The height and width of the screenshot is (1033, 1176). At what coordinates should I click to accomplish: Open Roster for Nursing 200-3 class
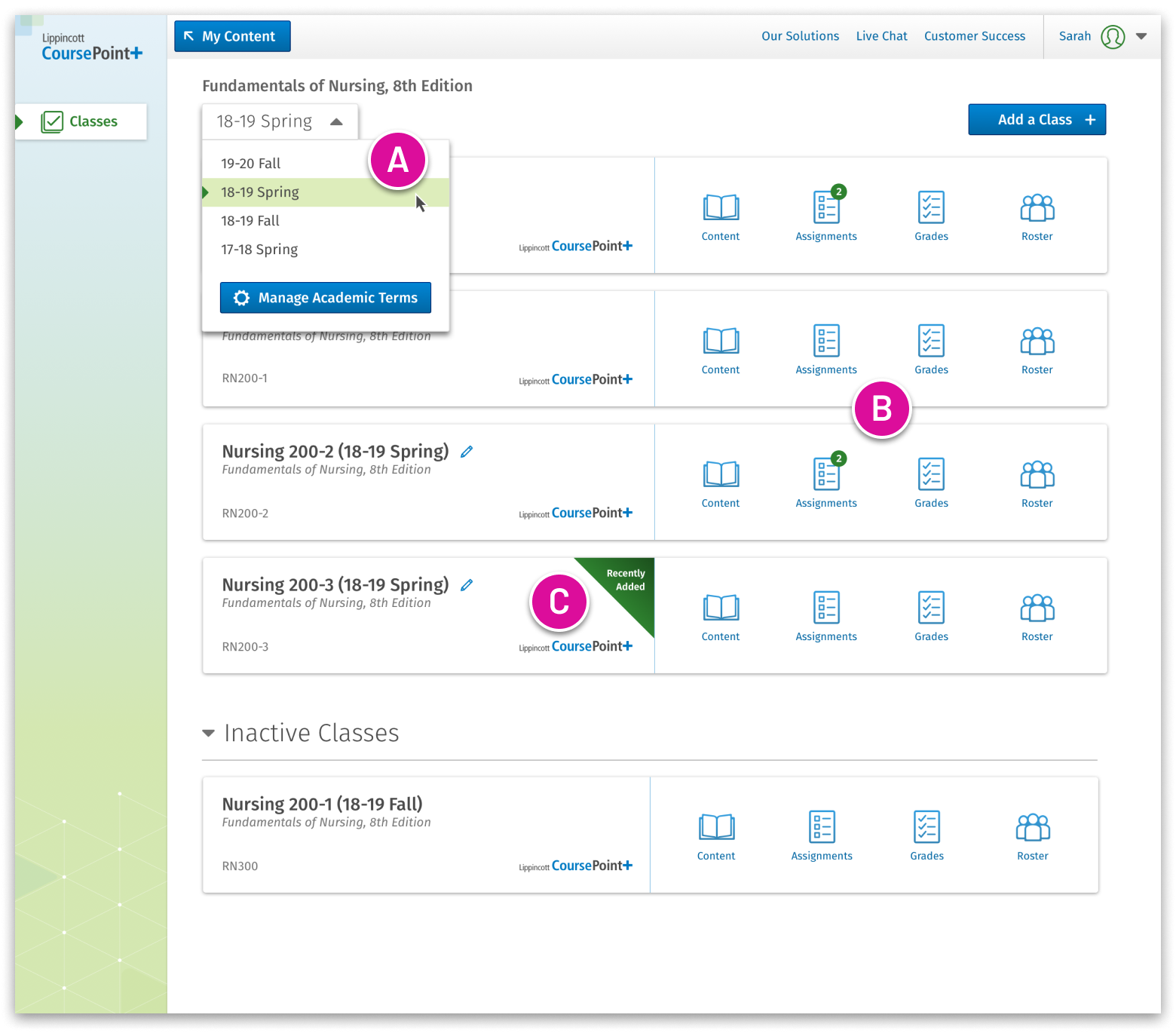pyautogui.click(x=1037, y=616)
